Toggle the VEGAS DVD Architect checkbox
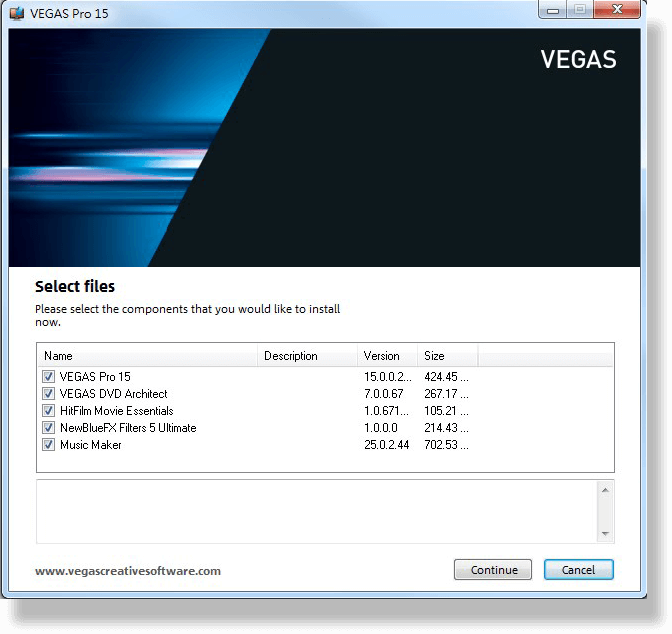 click(x=48, y=394)
